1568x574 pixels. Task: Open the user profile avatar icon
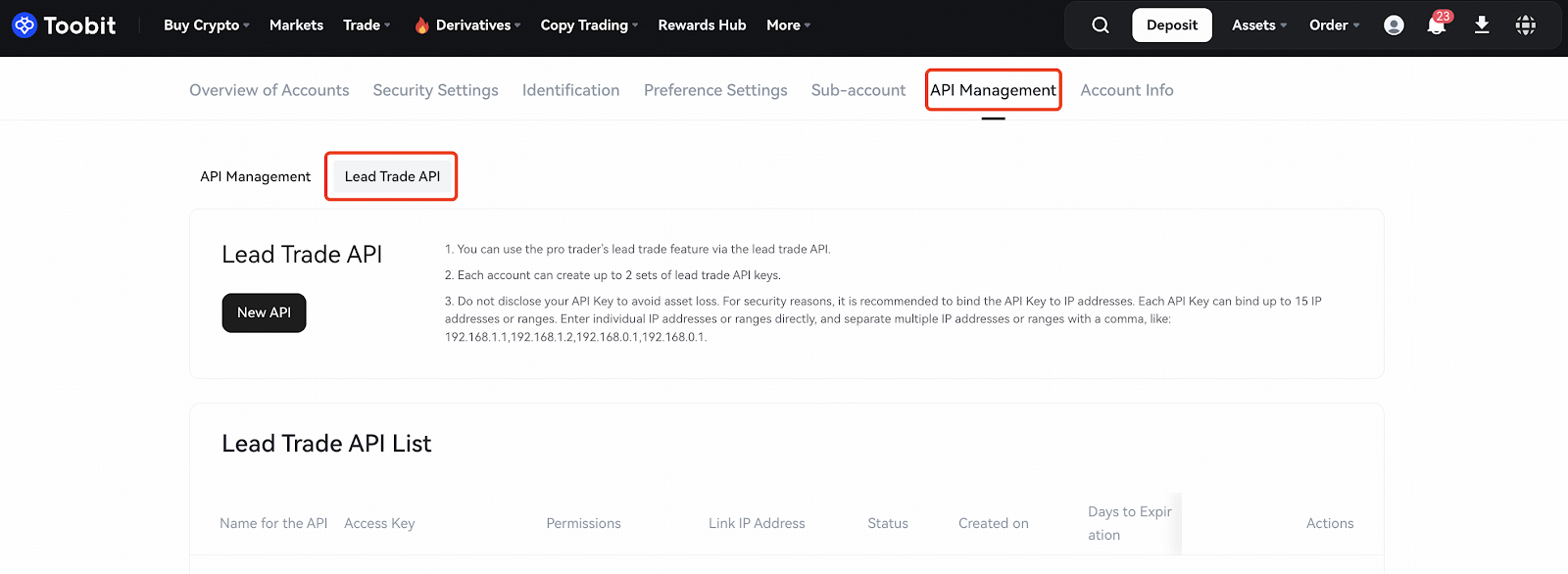[1394, 25]
